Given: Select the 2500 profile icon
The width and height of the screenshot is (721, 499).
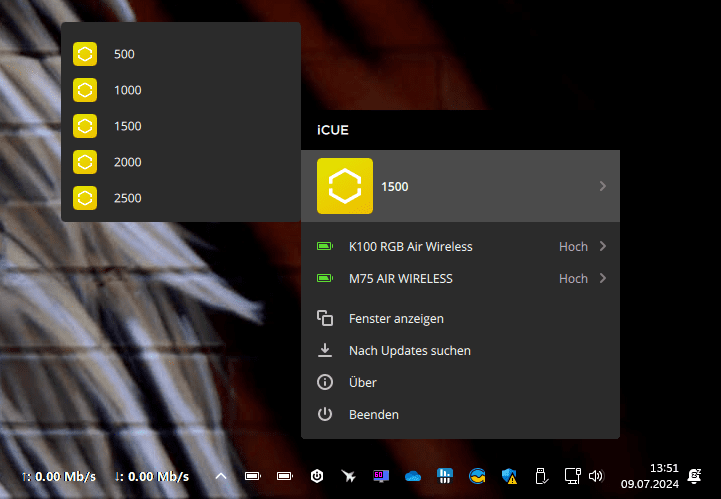Looking at the screenshot, I should click(85, 198).
